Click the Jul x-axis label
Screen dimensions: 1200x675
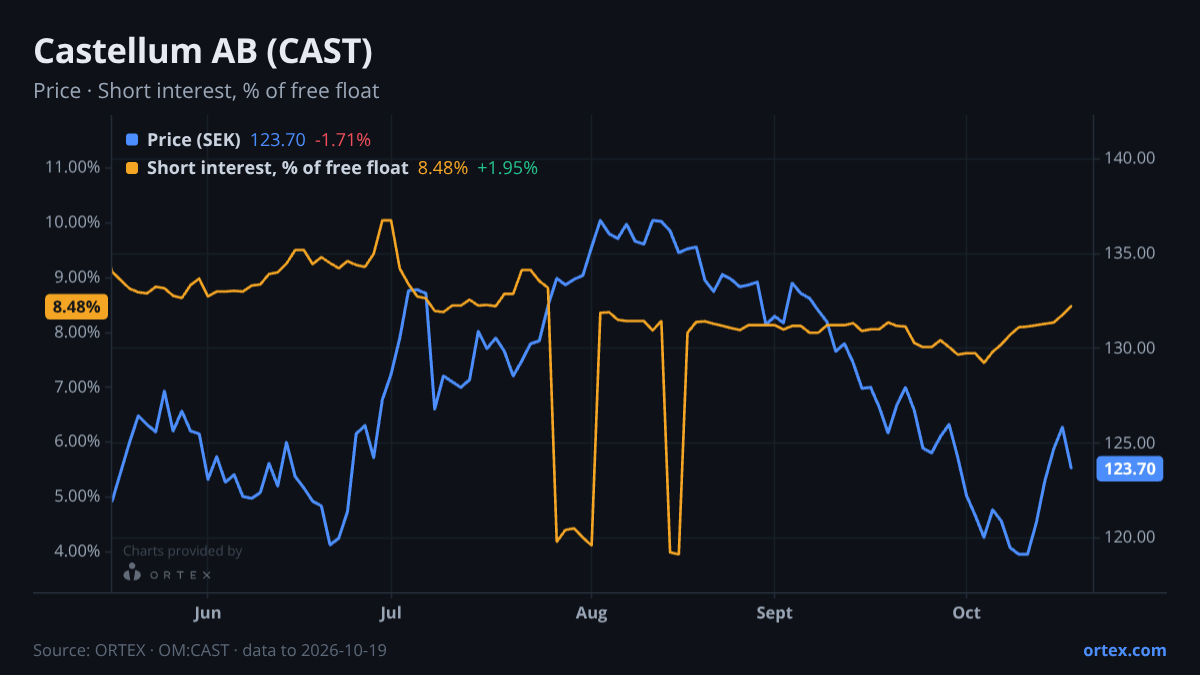click(x=391, y=612)
